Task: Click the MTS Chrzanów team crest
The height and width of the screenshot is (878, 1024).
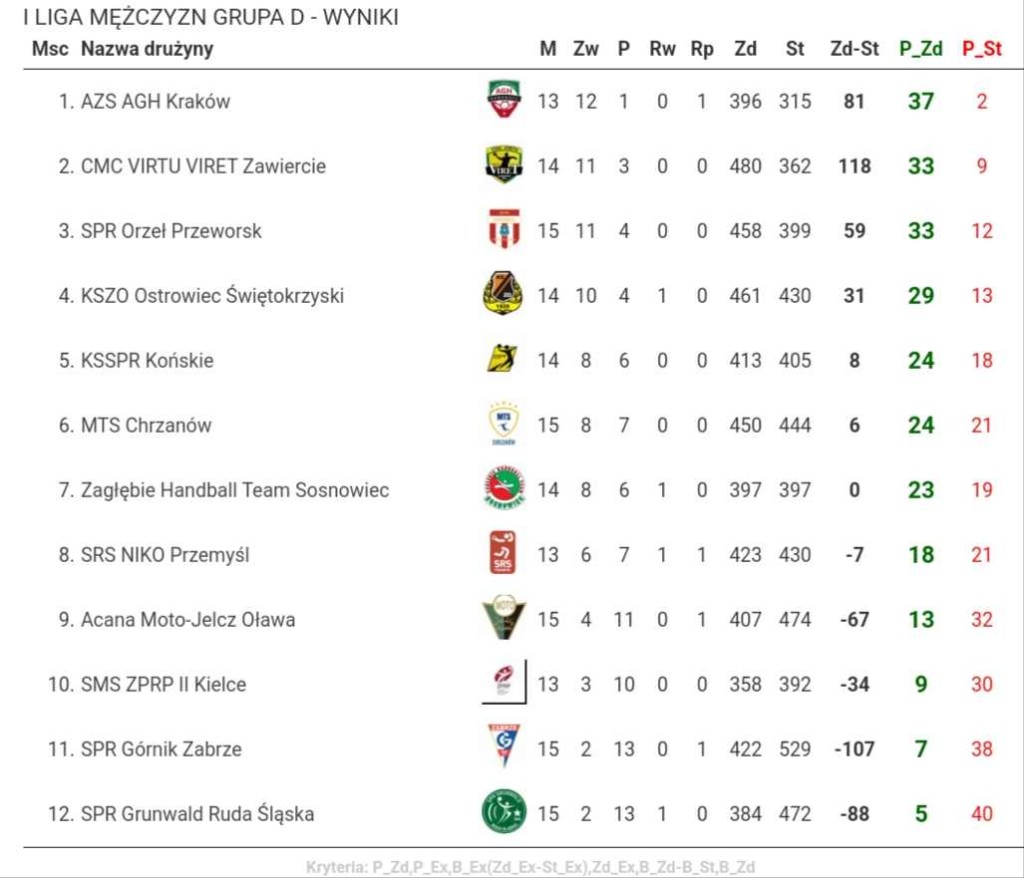Action: pyautogui.click(x=504, y=424)
